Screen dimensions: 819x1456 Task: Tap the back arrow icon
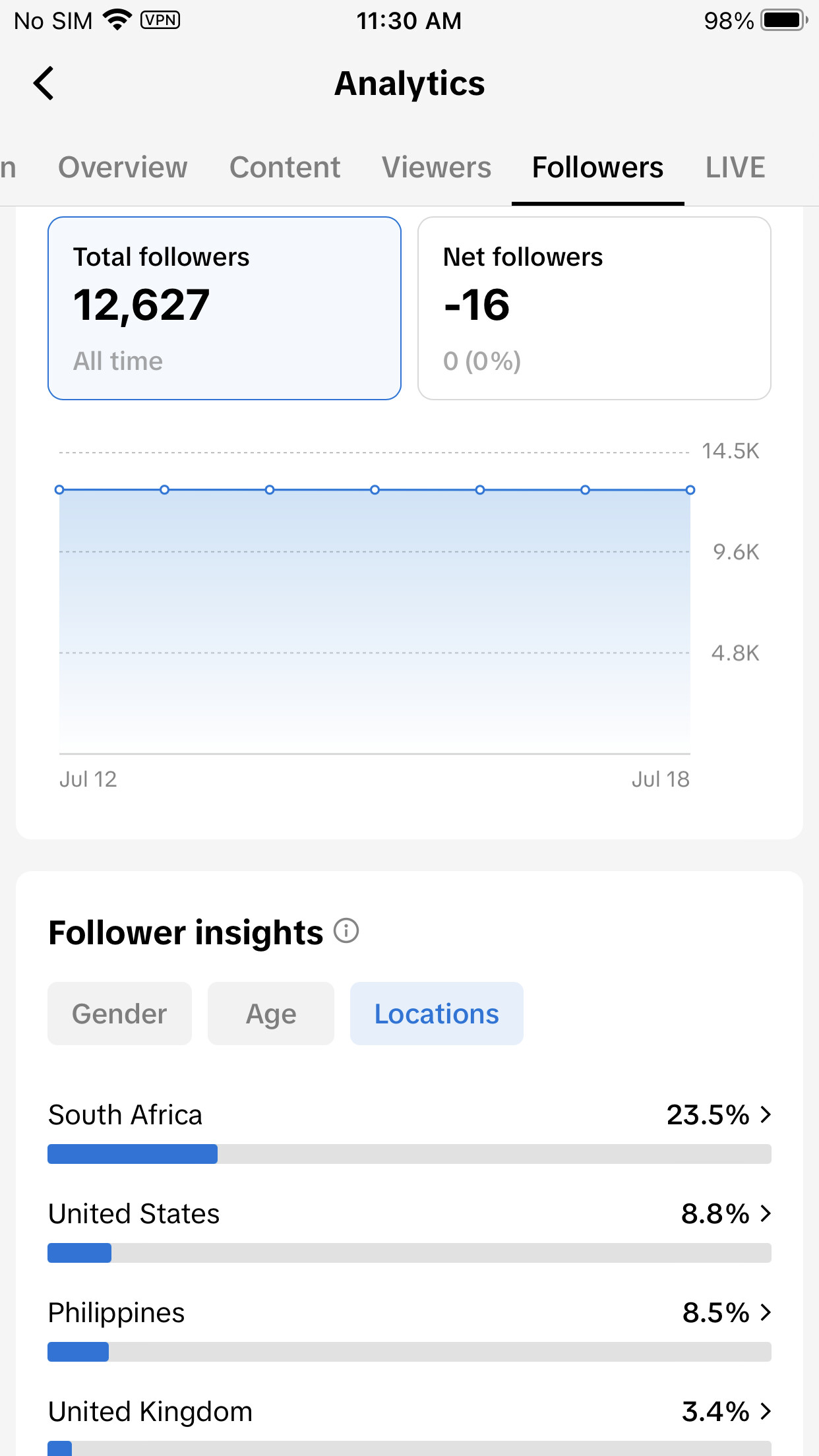(44, 84)
